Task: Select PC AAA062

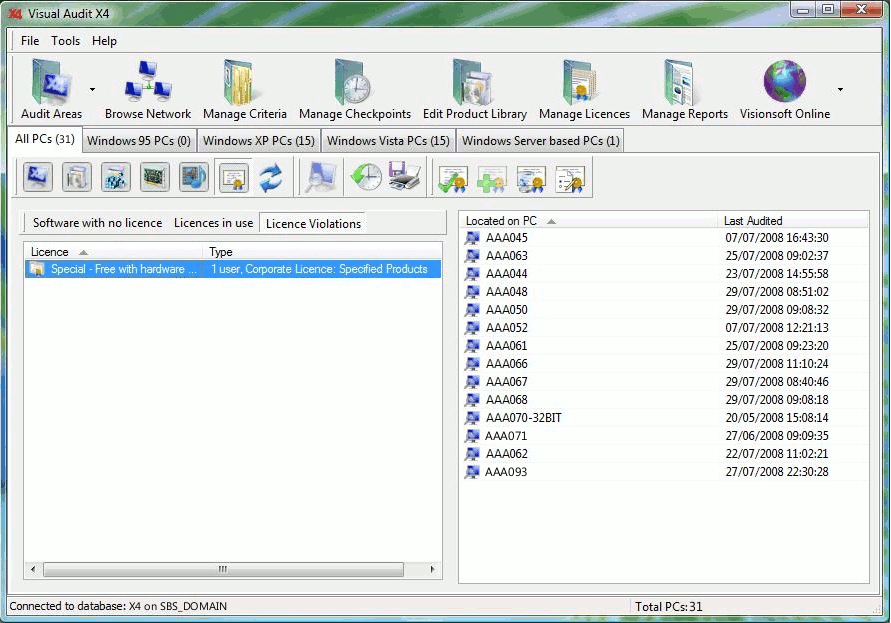Action: 506,454
